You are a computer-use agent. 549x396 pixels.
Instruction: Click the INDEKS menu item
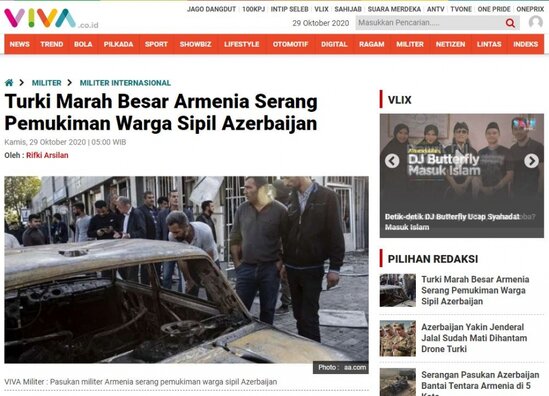coord(525,44)
